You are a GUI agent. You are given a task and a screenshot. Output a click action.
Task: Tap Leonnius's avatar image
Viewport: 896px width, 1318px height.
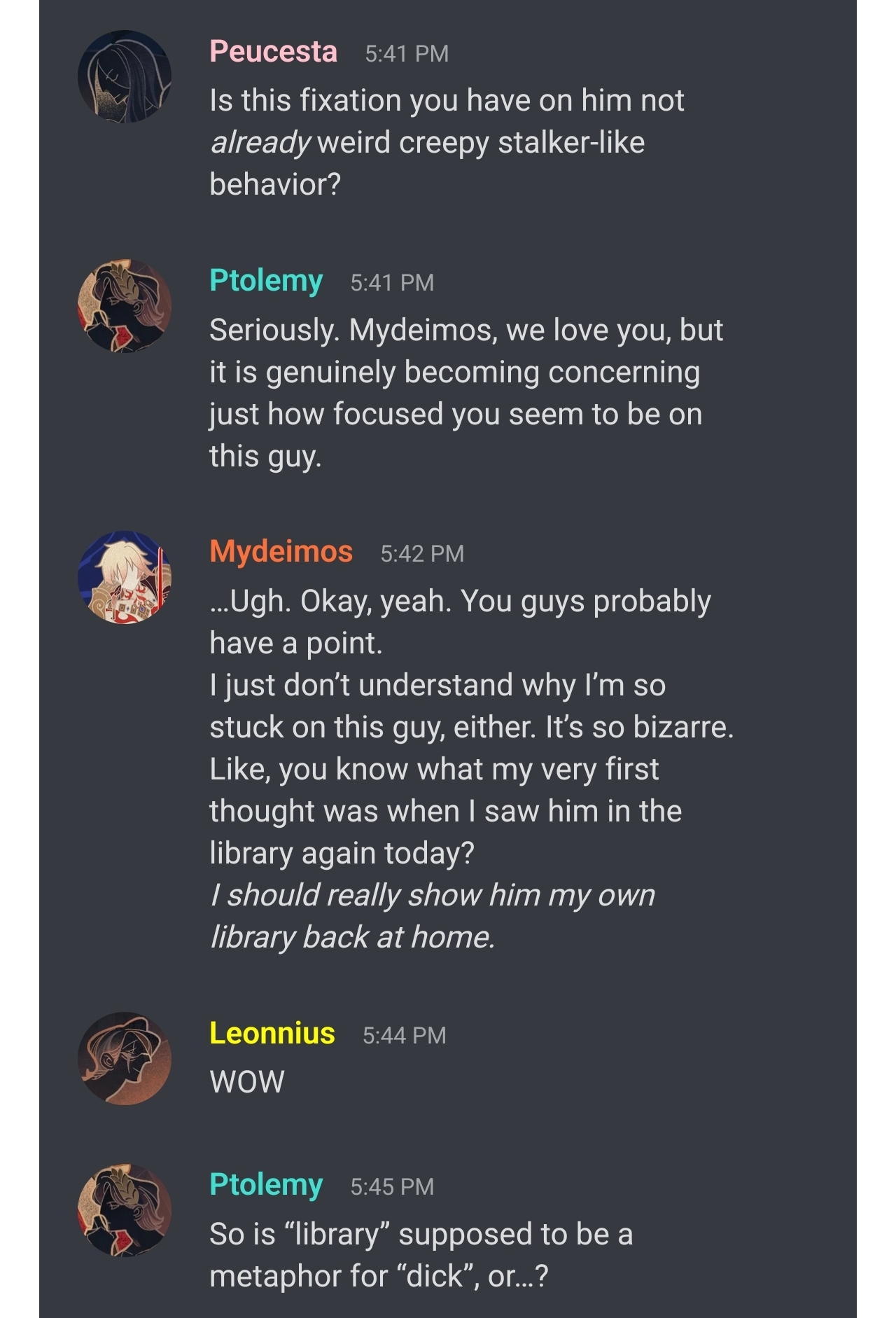pos(125,1058)
